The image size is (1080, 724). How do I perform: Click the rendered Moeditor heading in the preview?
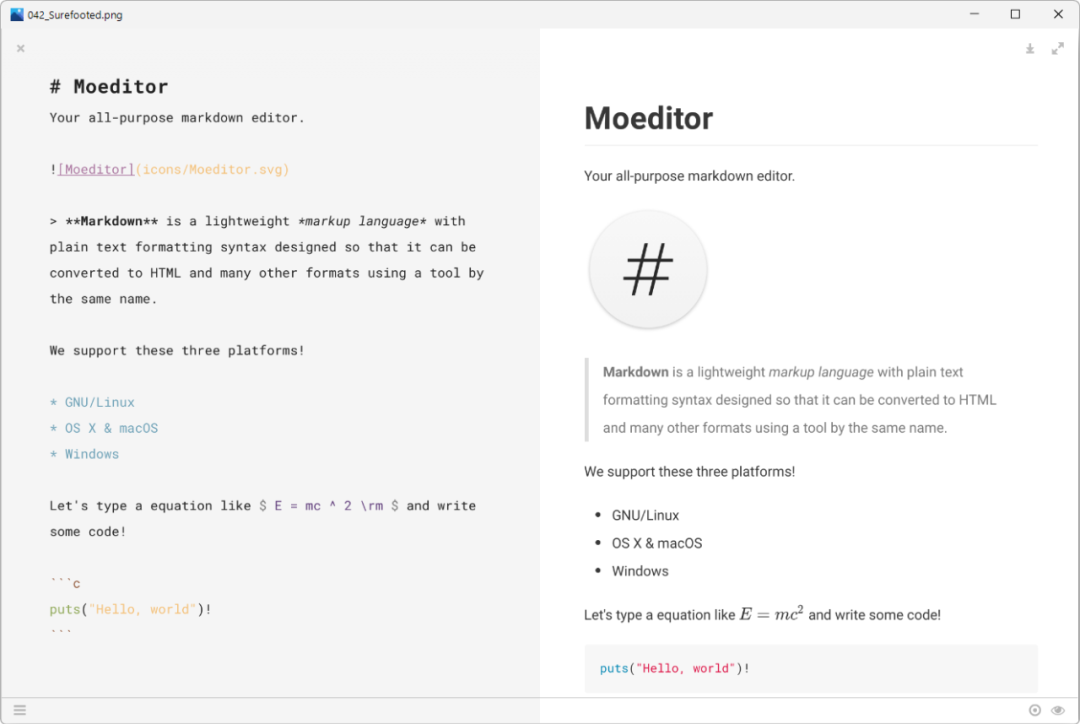click(648, 119)
